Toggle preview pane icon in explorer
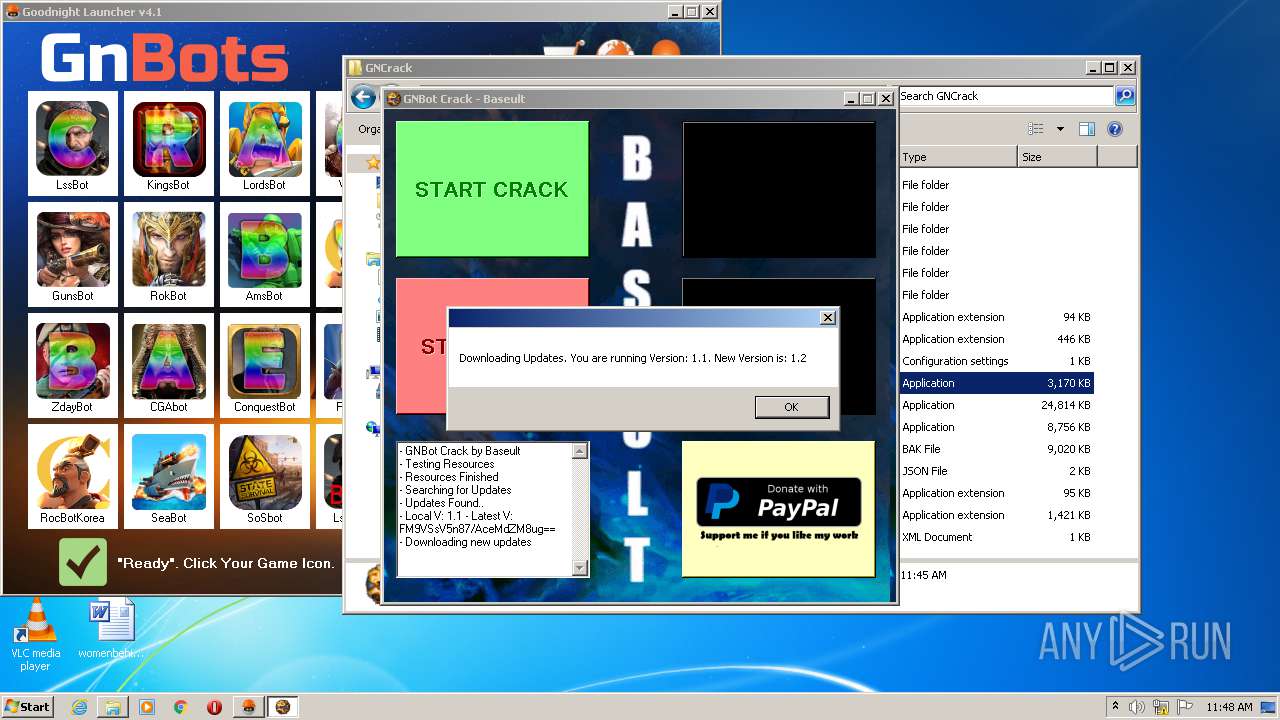The width and height of the screenshot is (1280, 720). [x=1087, y=129]
